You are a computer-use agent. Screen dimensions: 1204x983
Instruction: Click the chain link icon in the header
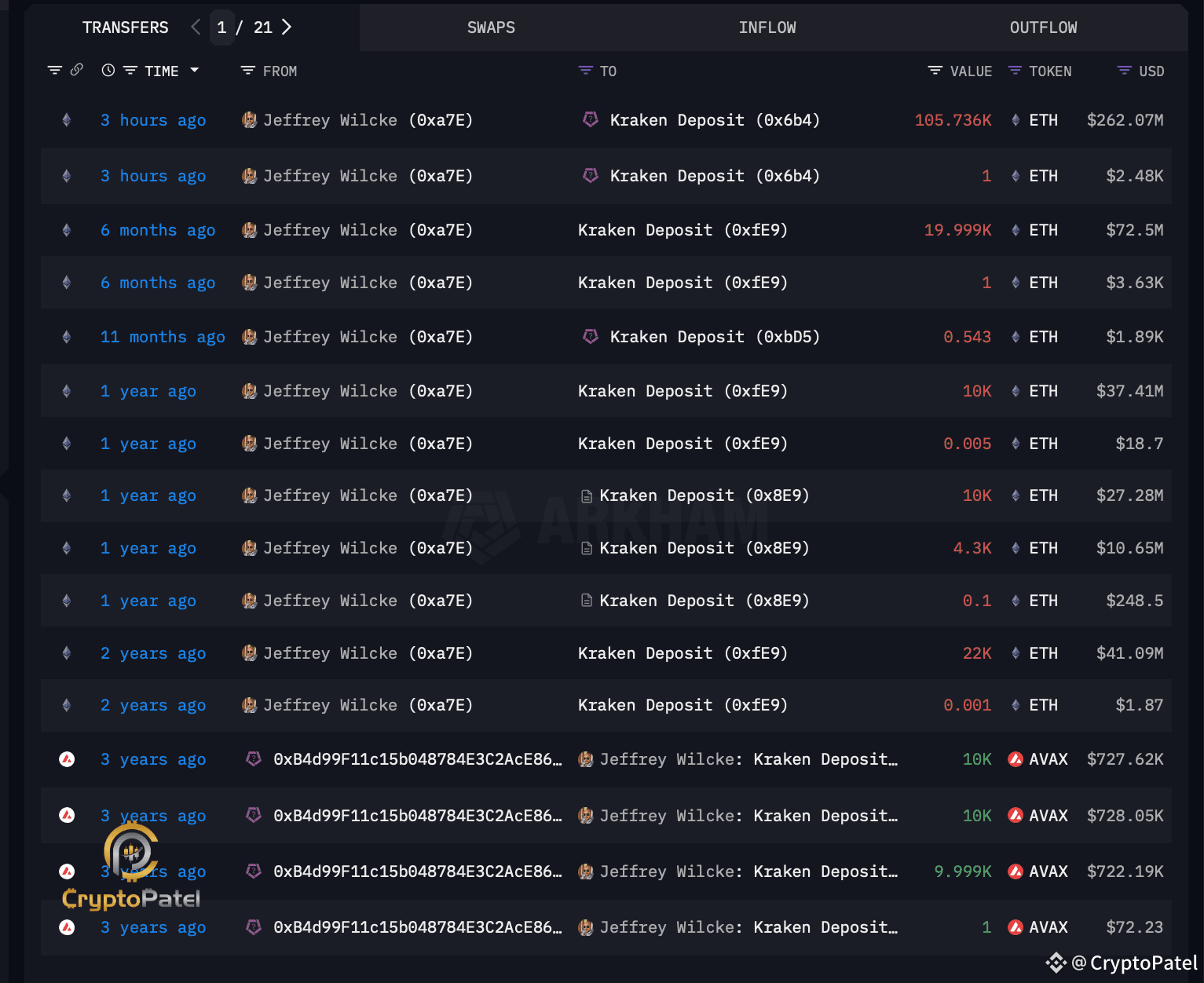coord(76,70)
